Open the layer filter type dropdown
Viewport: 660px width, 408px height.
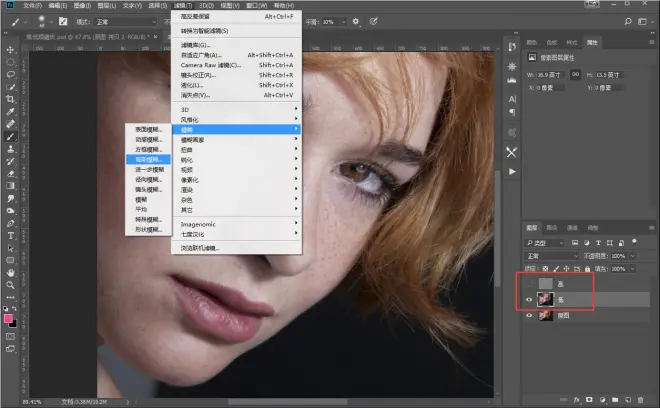pyautogui.click(x=545, y=243)
